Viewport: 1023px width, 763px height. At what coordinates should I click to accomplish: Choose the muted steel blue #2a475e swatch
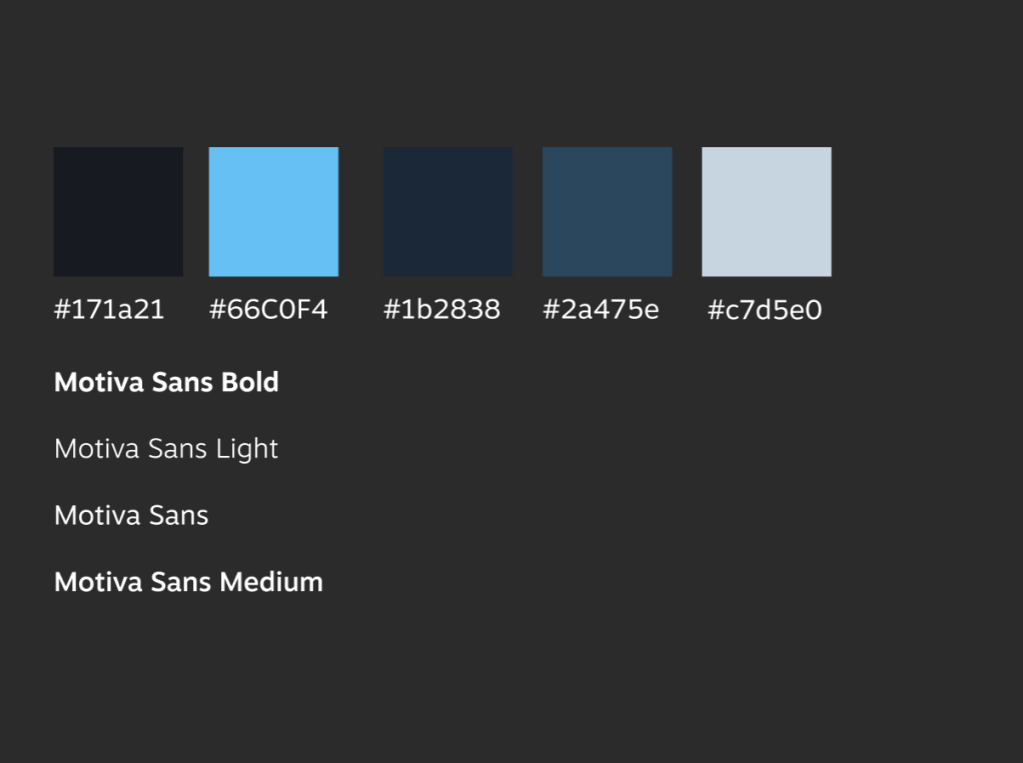click(607, 211)
